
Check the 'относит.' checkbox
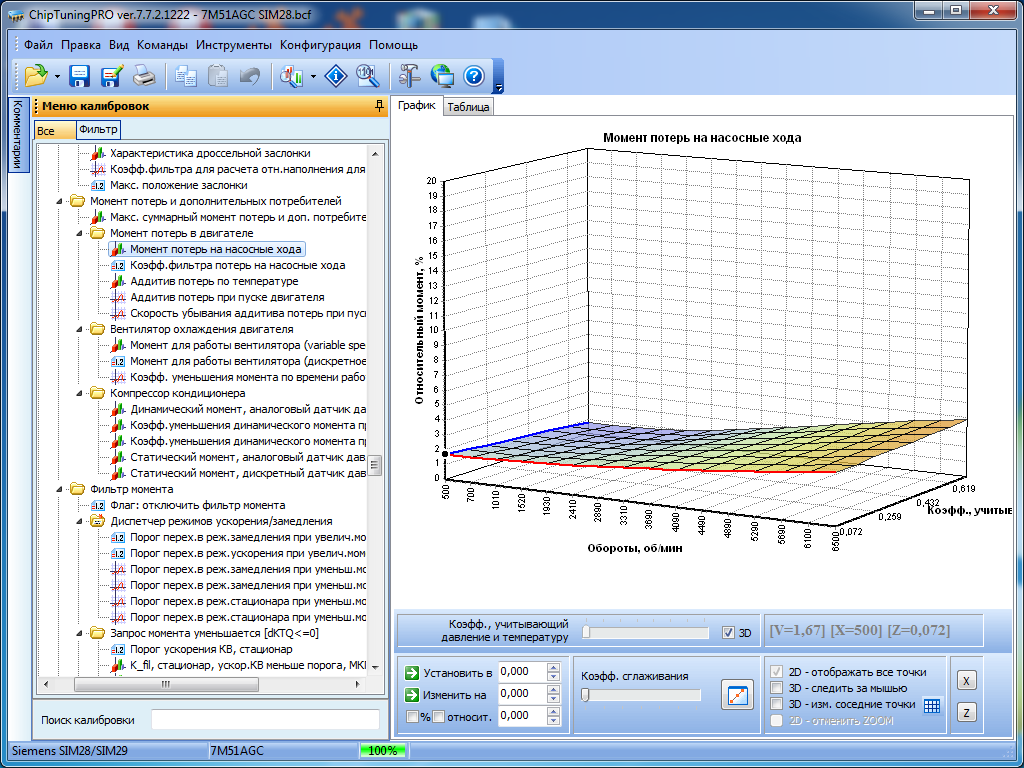[x=437, y=716]
